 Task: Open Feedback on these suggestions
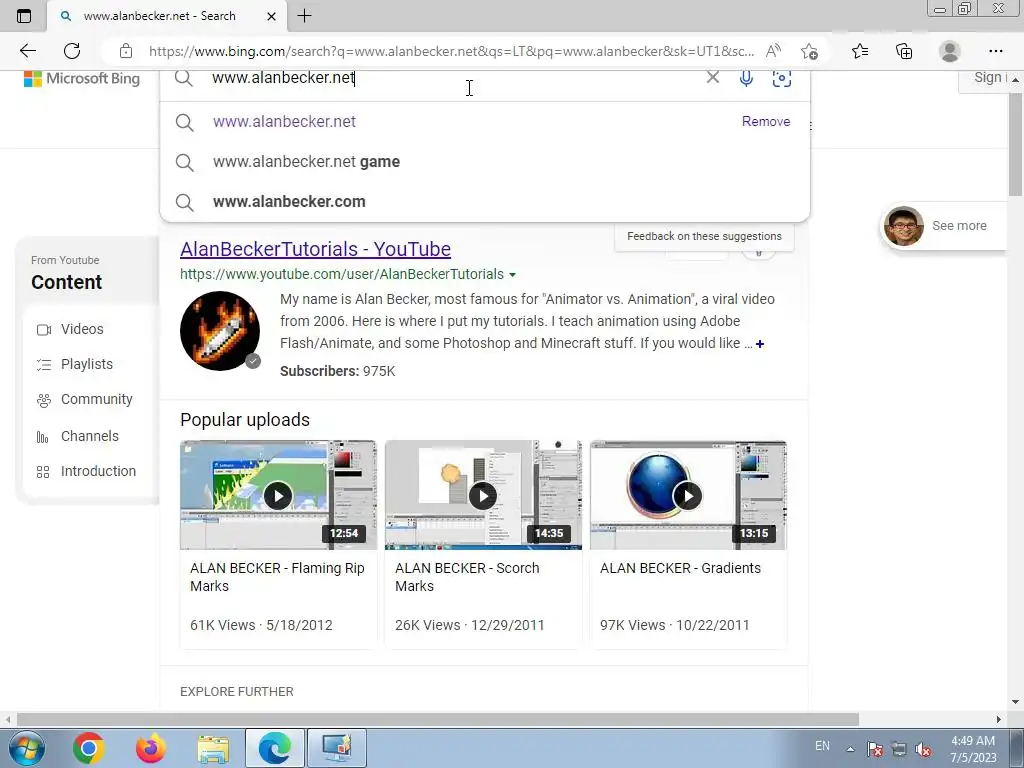click(x=704, y=236)
